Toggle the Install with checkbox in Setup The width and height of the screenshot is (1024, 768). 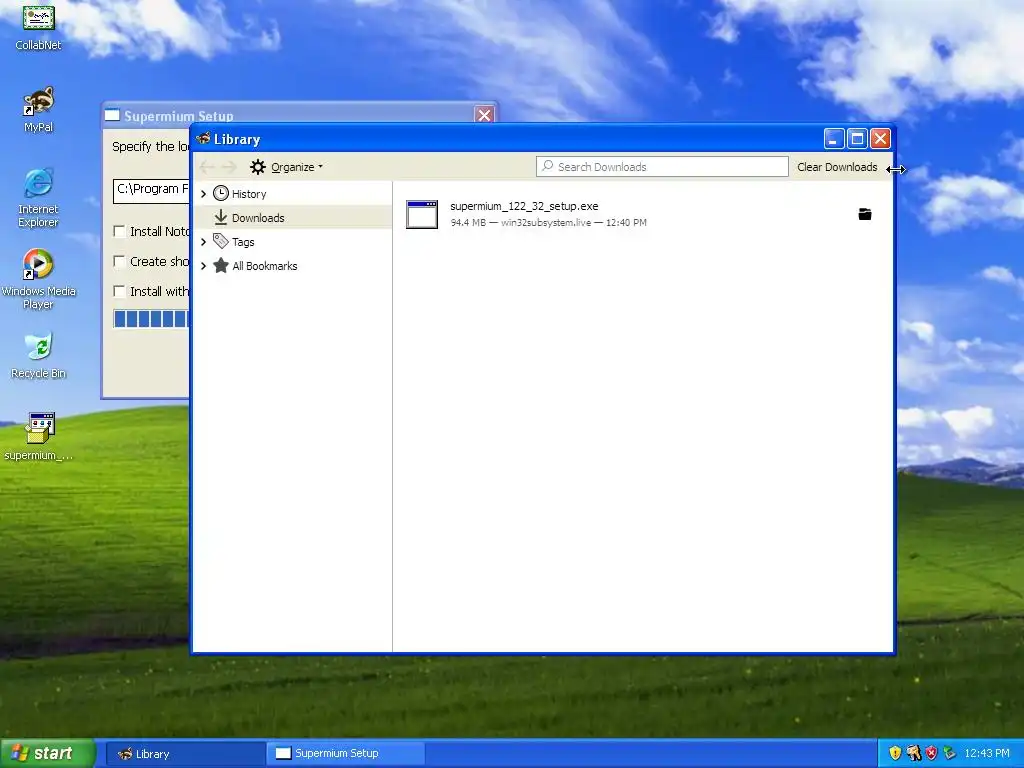click(119, 291)
